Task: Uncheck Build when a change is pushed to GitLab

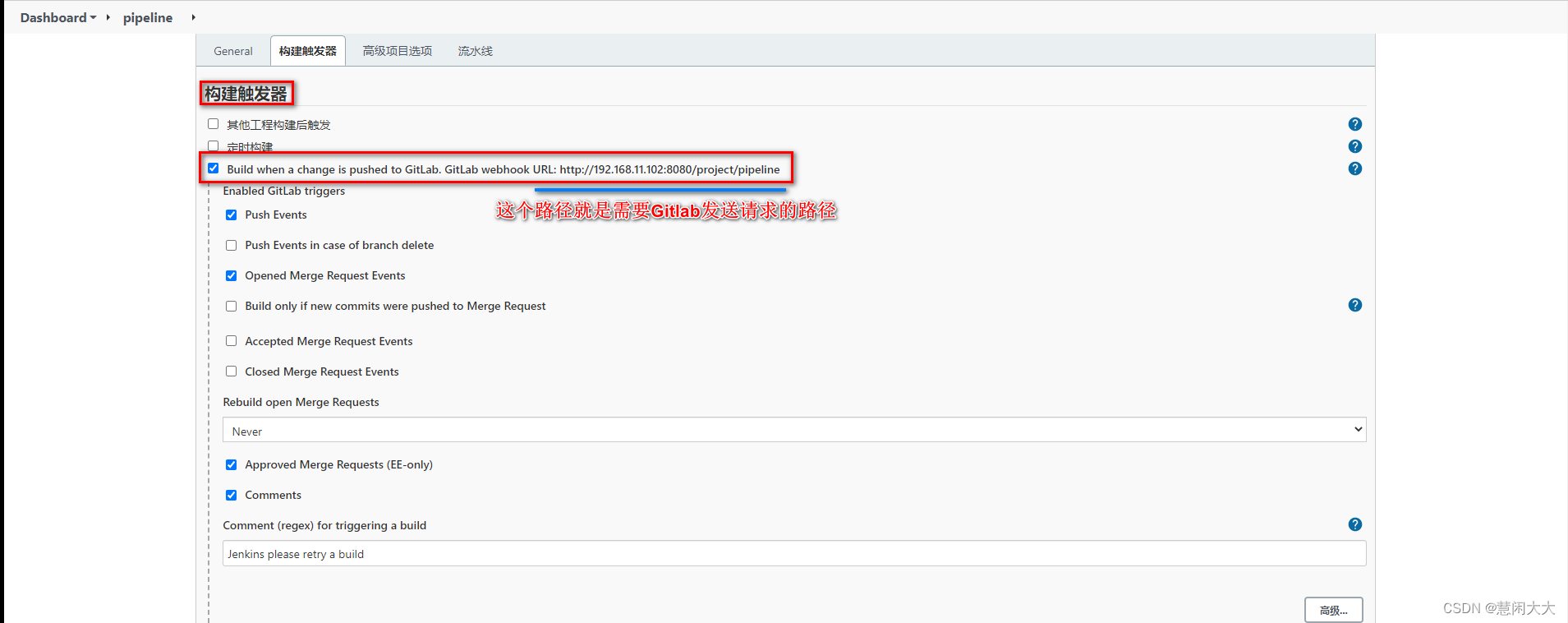Action: click(214, 168)
